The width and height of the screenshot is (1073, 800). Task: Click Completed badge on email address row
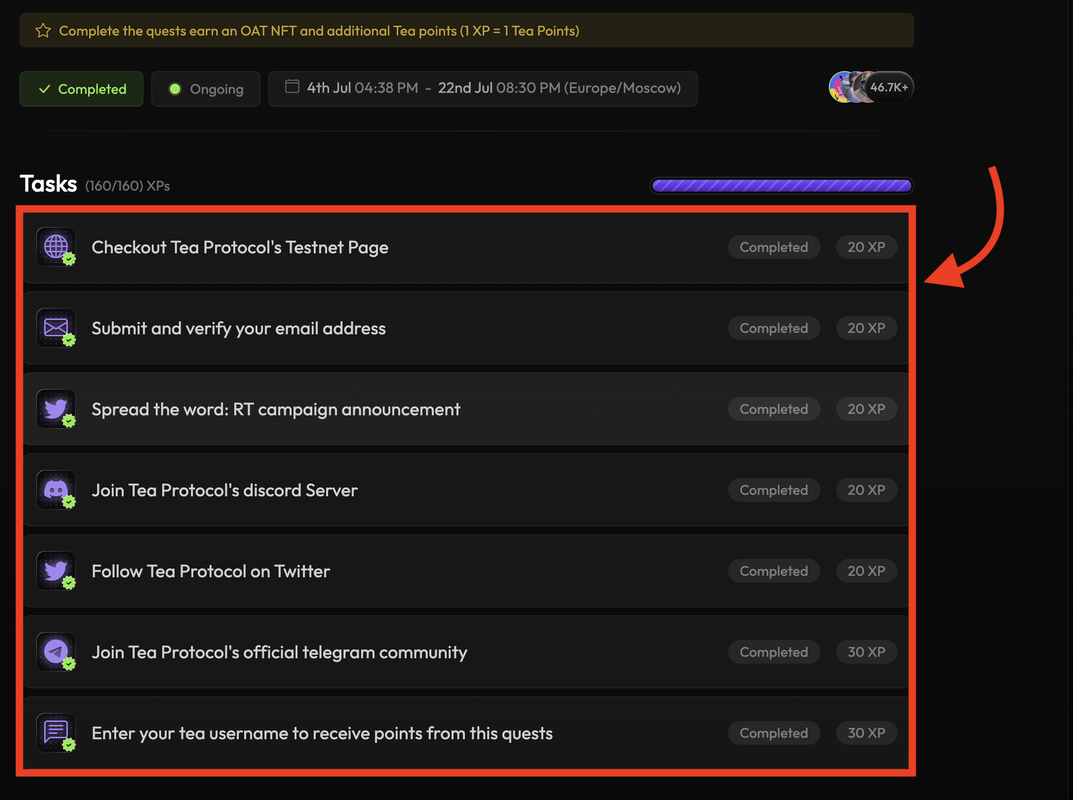pyautogui.click(x=774, y=328)
